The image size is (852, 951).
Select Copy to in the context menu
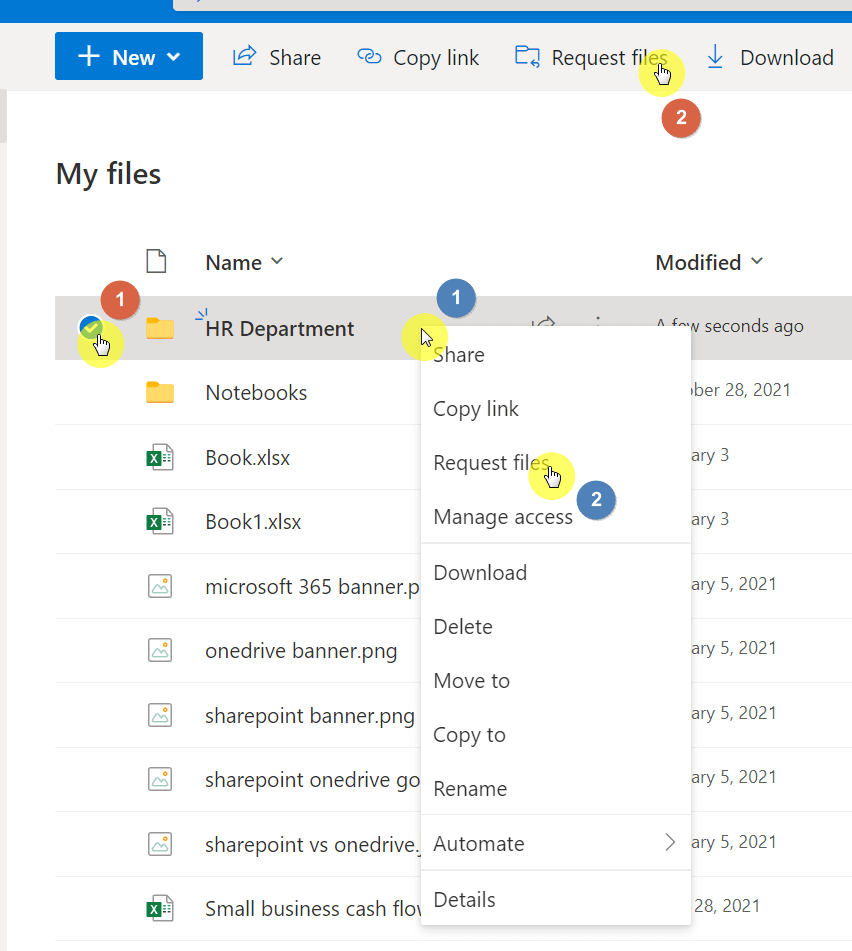click(555, 734)
